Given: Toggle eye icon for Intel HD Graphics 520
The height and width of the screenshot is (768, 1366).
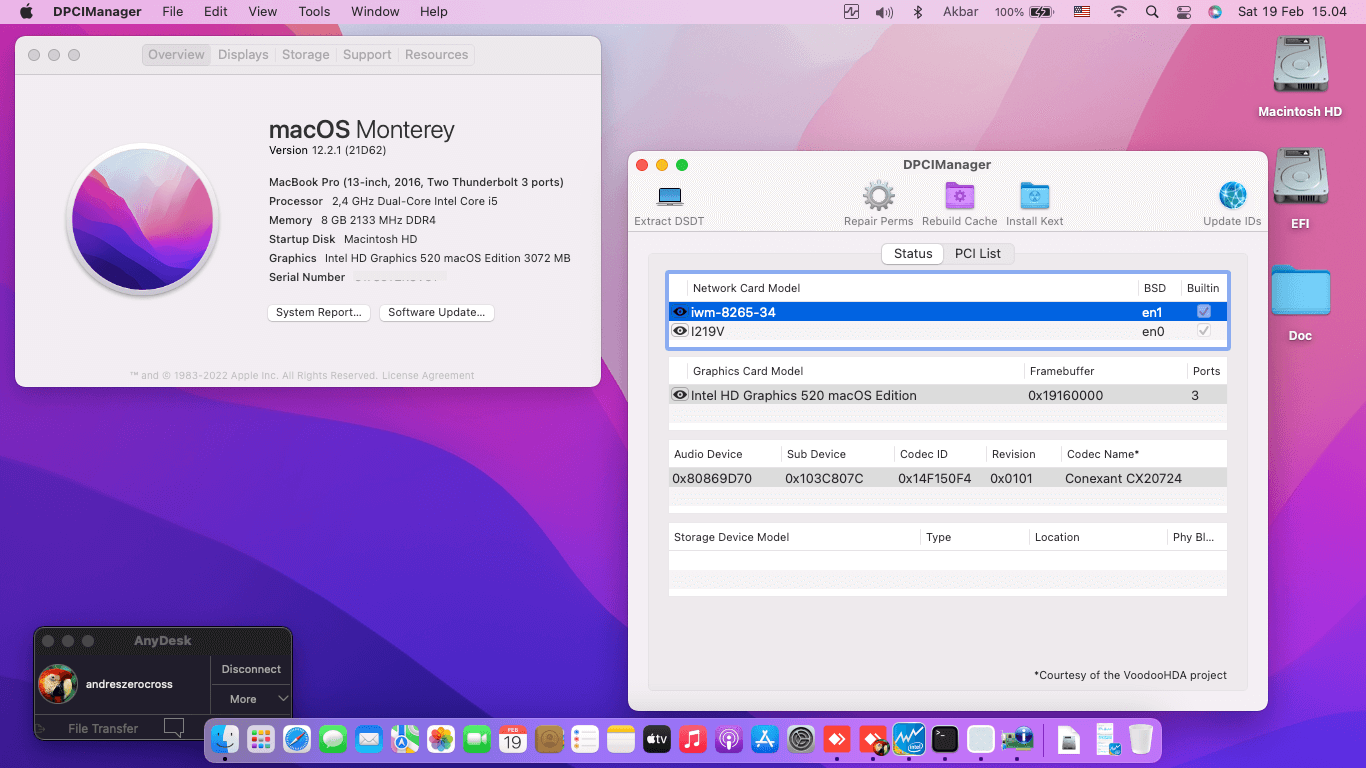Looking at the screenshot, I should 680,395.
